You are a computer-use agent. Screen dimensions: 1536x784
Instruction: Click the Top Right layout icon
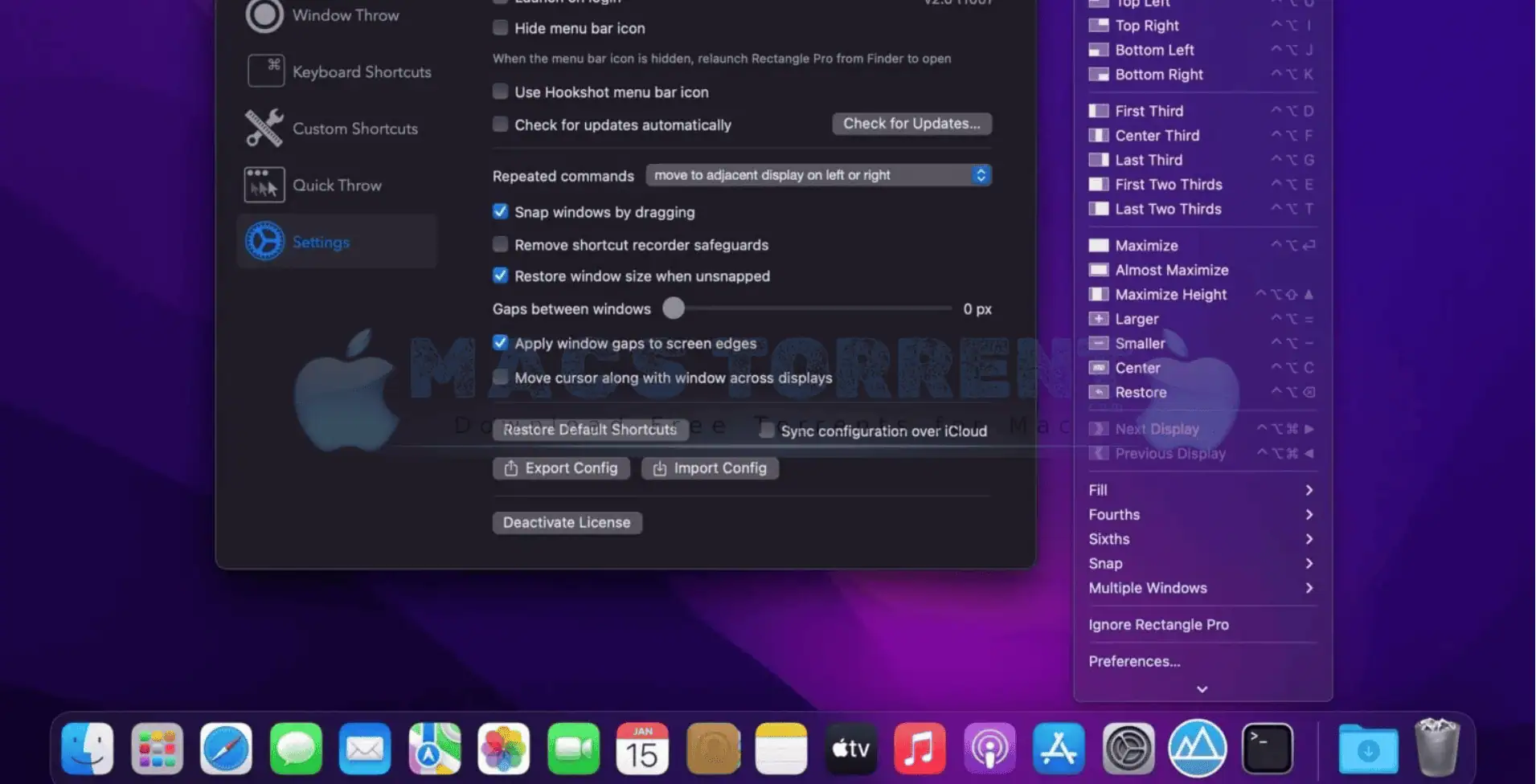pos(1098,26)
